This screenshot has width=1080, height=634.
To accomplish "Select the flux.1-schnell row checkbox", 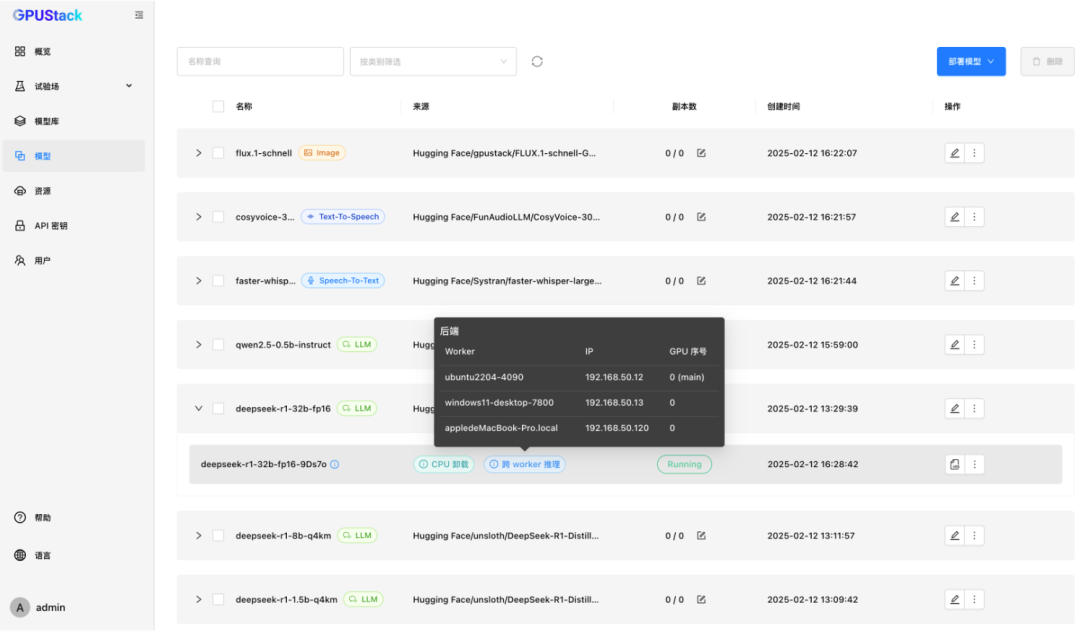I will [218, 153].
